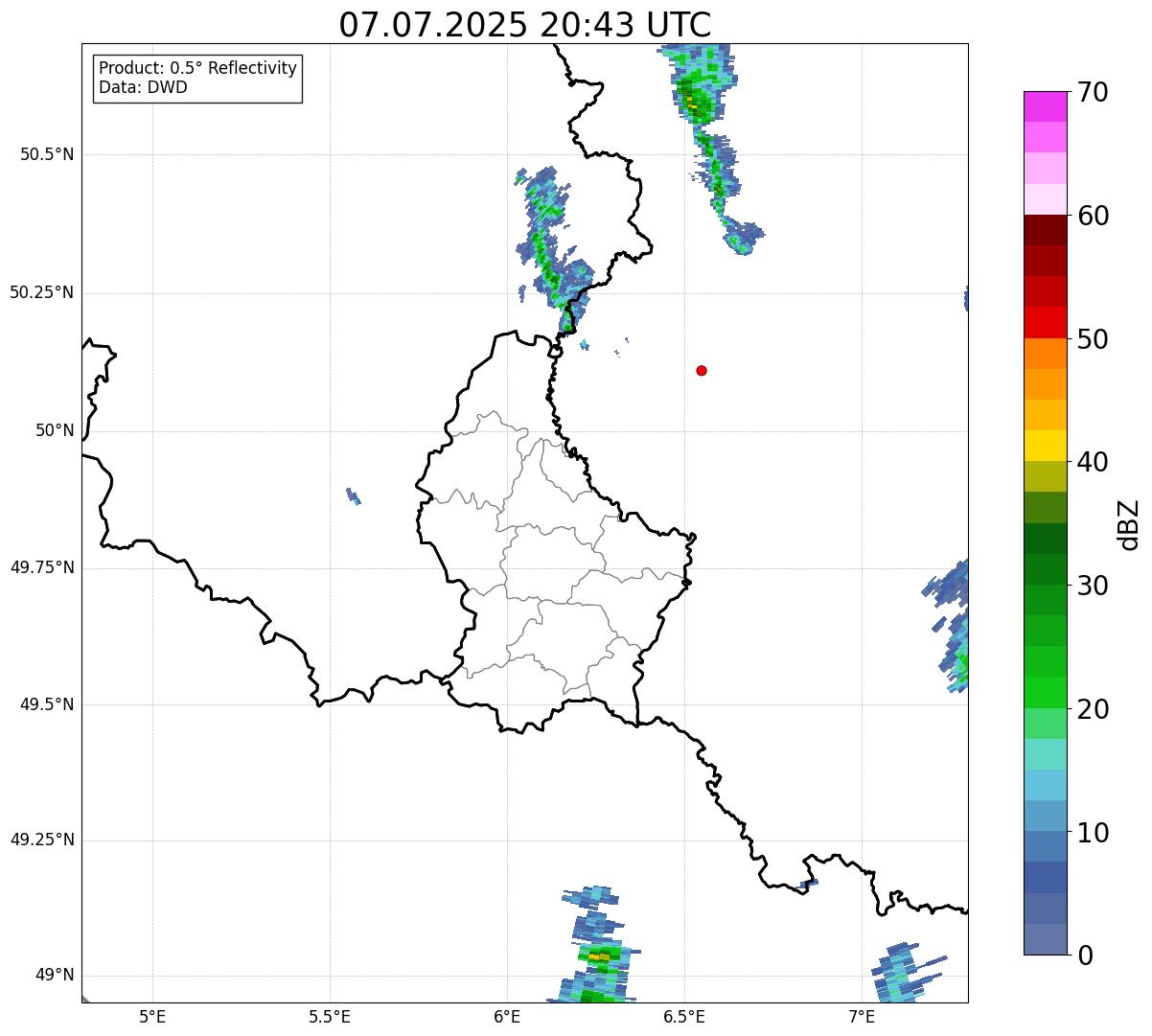Click the title '07.07.2025 20:43 UTC'
Screen dimensions: 1152x1036
525,25
